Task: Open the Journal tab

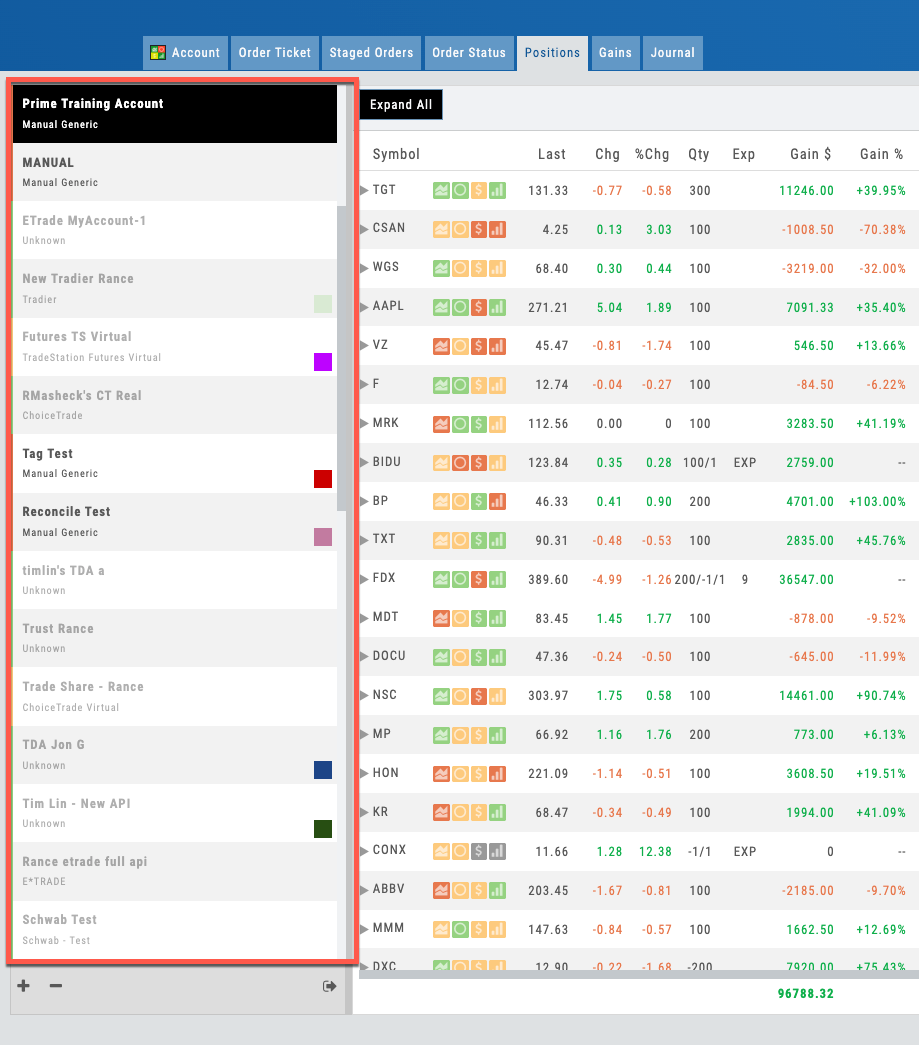Action: click(x=672, y=53)
